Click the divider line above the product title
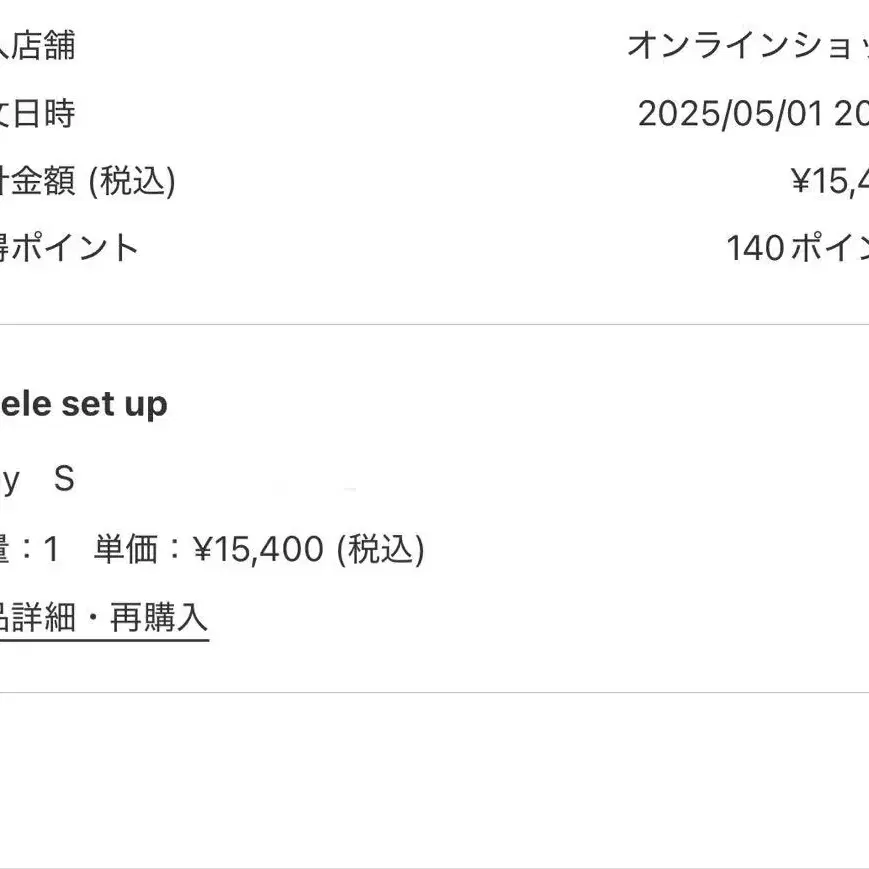 point(434,324)
